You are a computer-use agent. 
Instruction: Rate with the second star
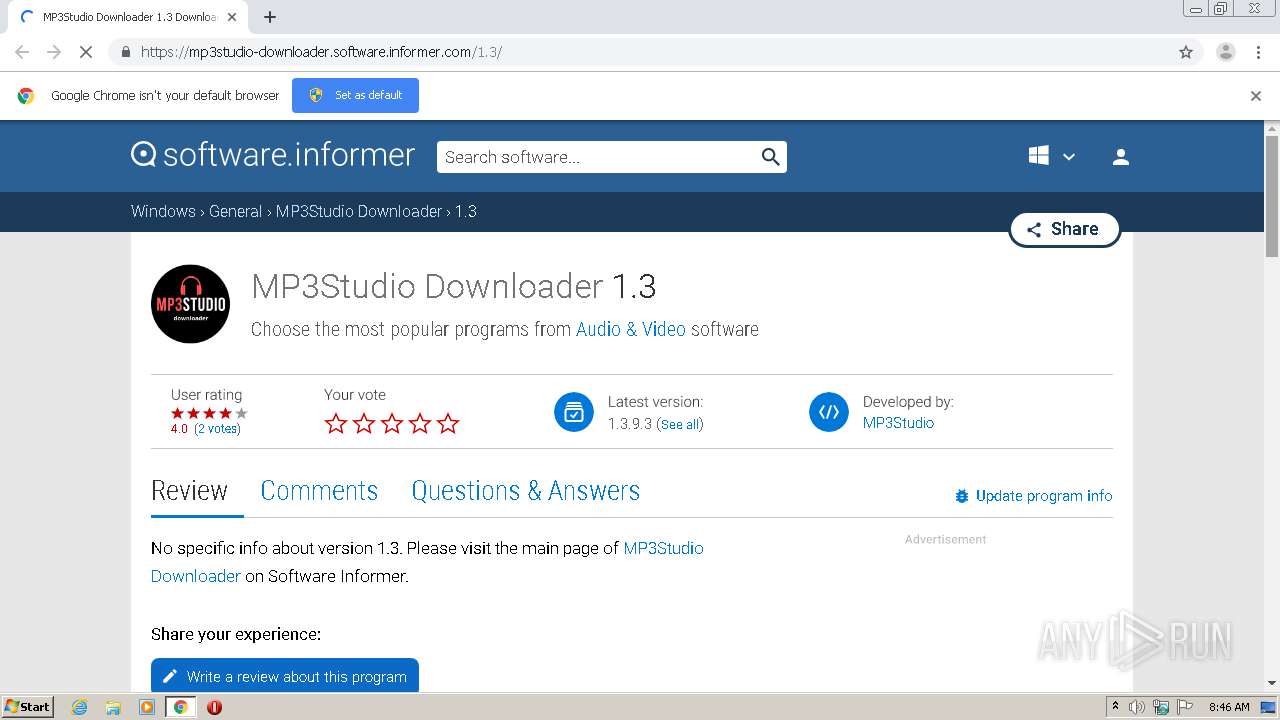pos(364,424)
